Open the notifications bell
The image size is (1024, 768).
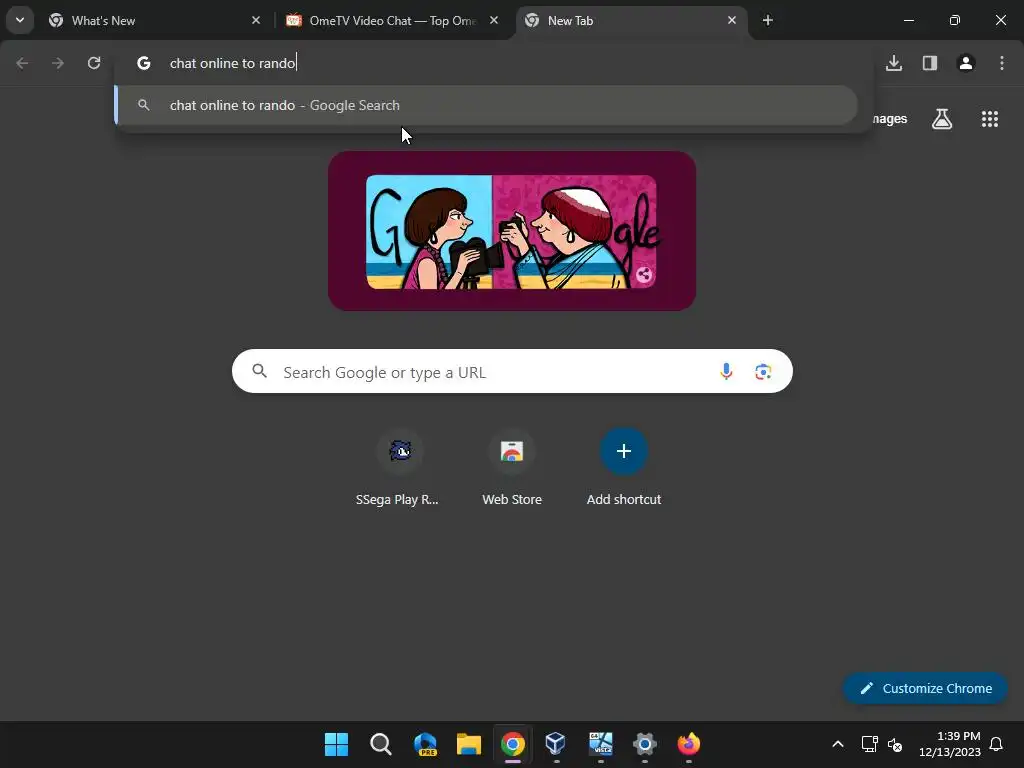tap(997, 744)
